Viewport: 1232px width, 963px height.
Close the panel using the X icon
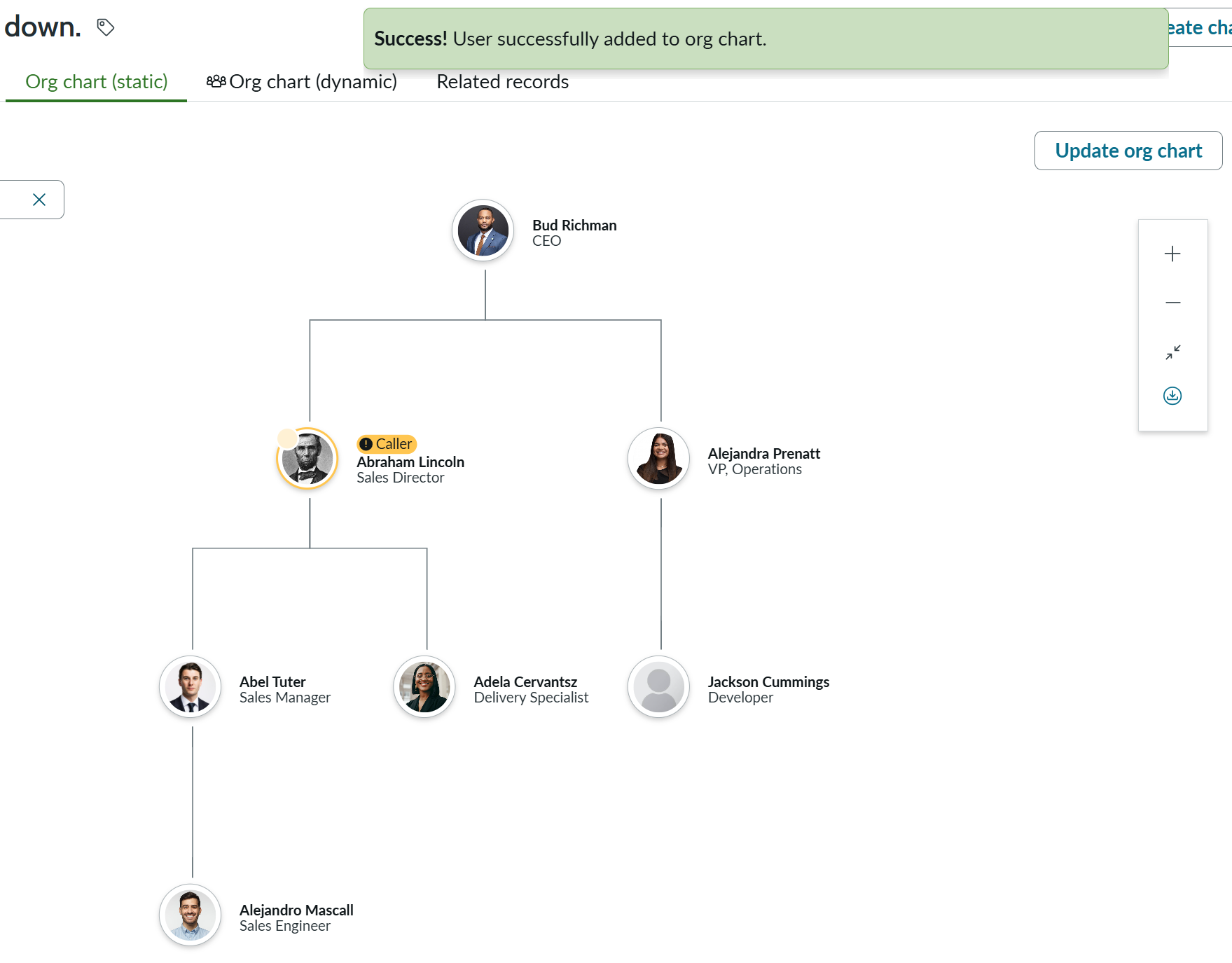(x=38, y=200)
